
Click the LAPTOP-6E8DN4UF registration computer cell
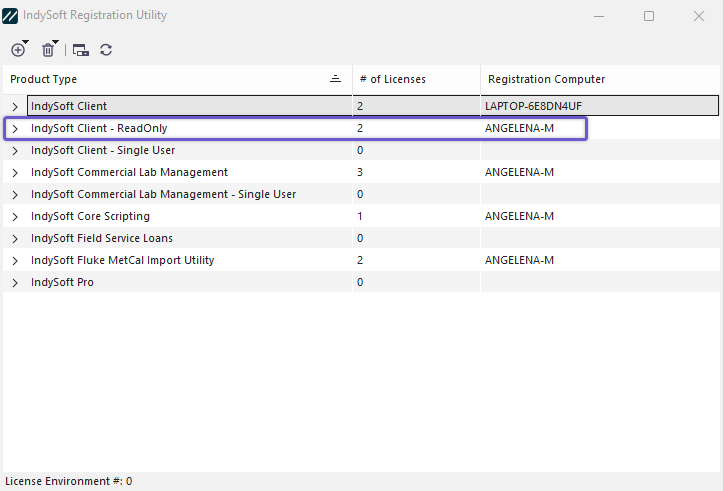pos(533,106)
